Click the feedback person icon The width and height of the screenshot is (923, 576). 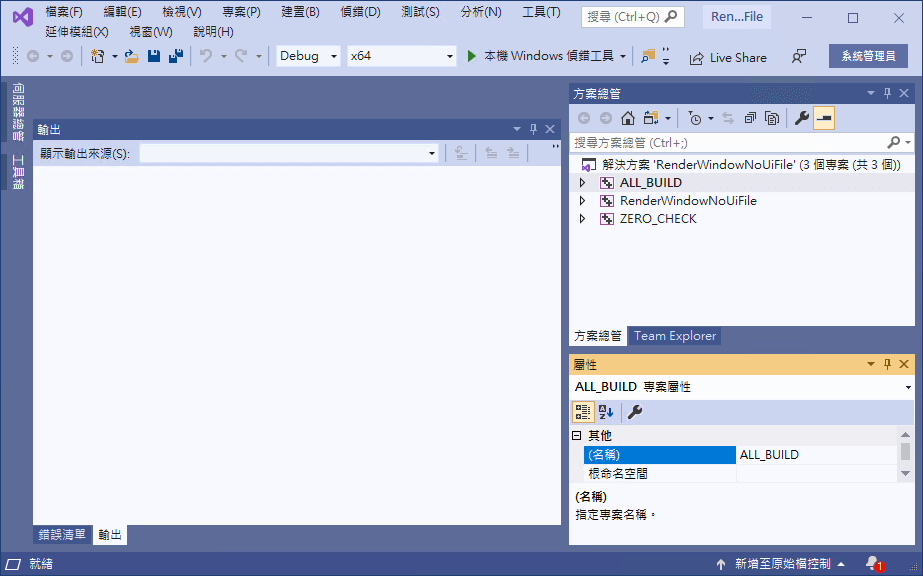click(799, 56)
